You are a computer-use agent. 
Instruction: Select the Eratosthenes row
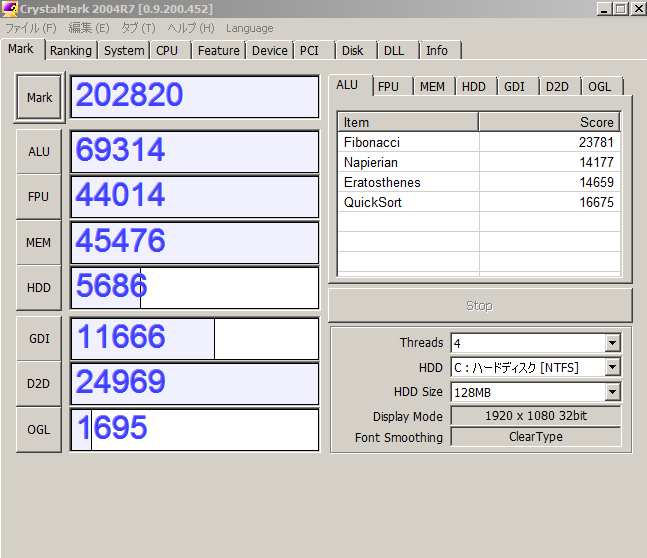[479, 182]
